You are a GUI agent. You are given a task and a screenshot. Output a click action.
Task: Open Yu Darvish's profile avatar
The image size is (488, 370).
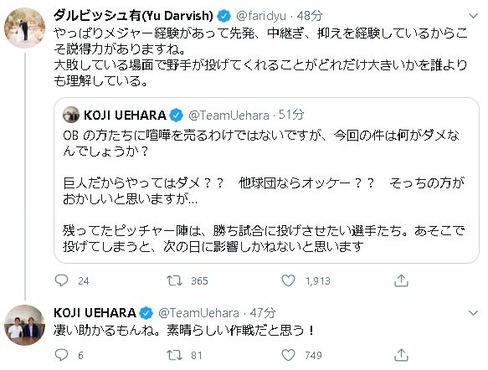25,28
